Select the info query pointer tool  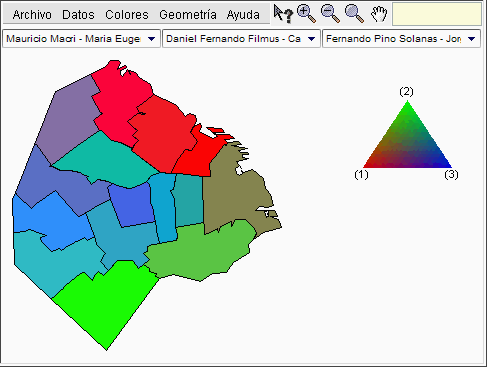[283, 14]
